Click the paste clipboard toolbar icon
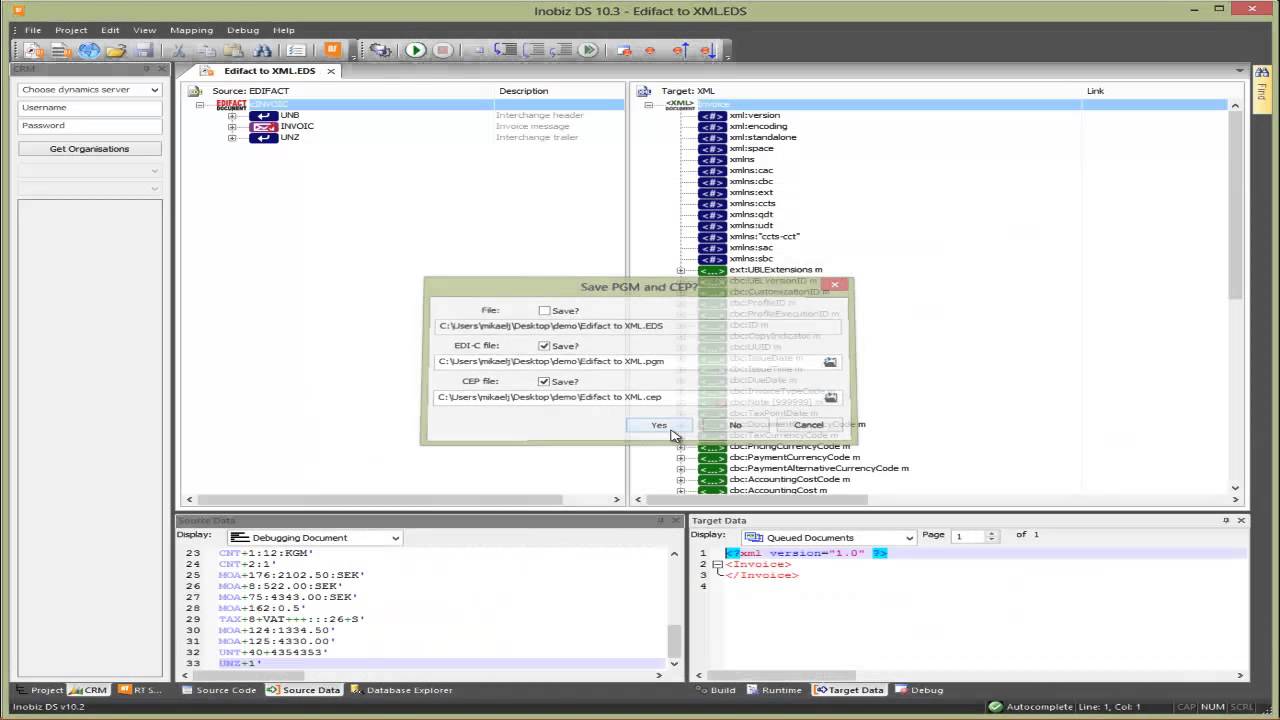Image resolution: width=1280 pixels, height=720 pixels. [234, 50]
